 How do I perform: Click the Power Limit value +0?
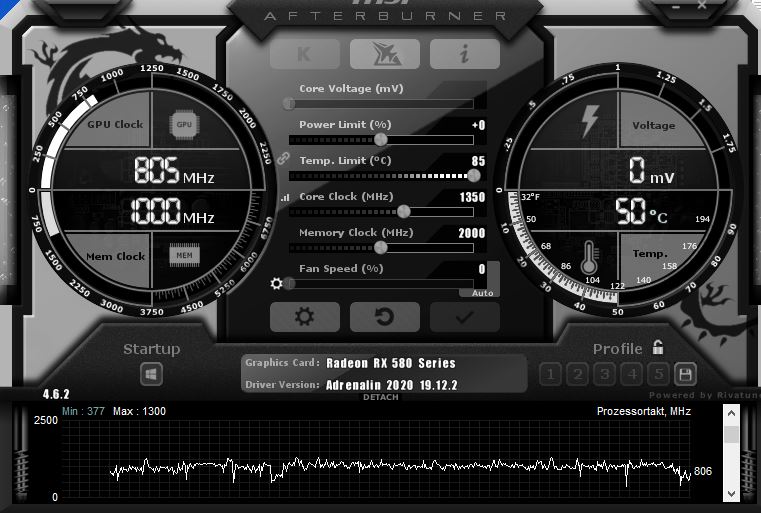(479, 125)
